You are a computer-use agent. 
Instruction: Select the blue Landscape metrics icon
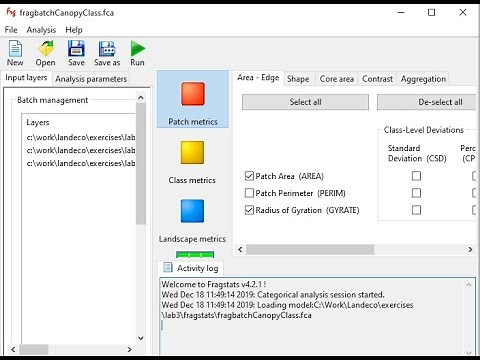click(192, 211)
